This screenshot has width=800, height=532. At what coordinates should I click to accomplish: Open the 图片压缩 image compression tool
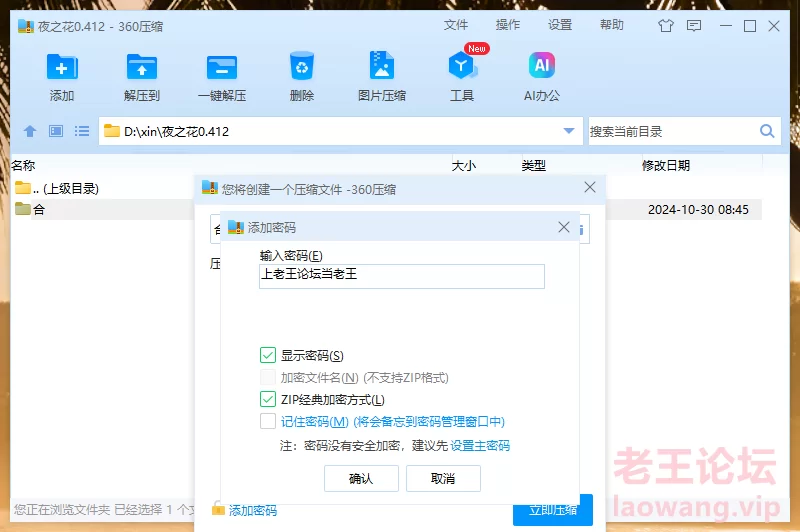coord(382,65)
